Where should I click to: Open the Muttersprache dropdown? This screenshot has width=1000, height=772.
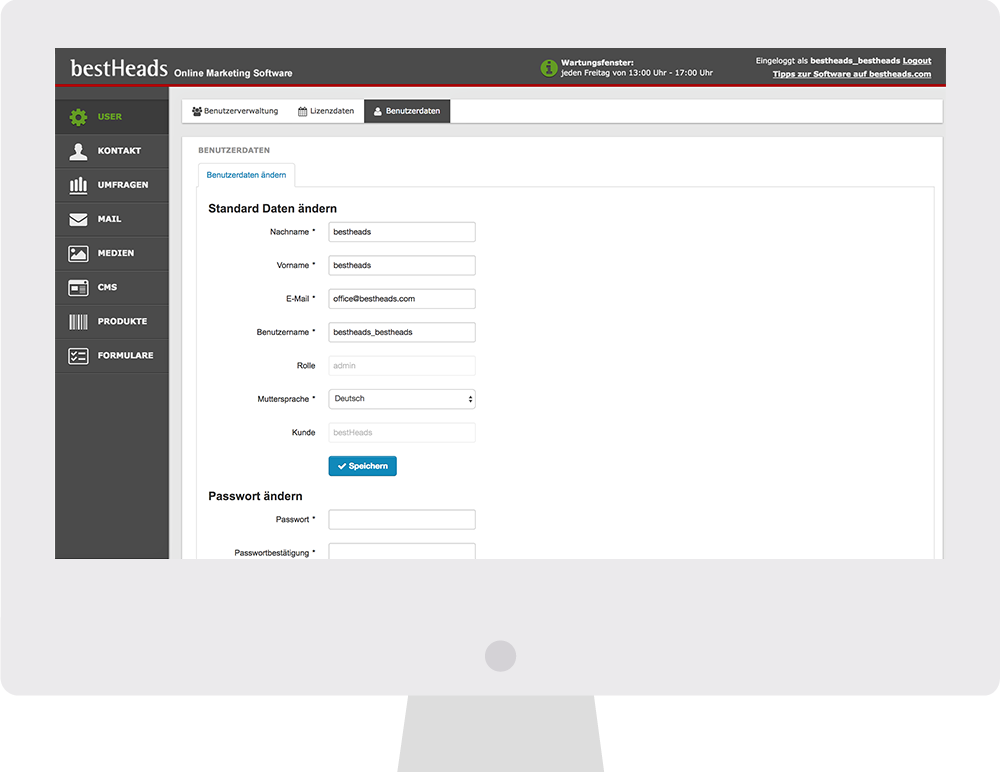click(x=402, y=399)
